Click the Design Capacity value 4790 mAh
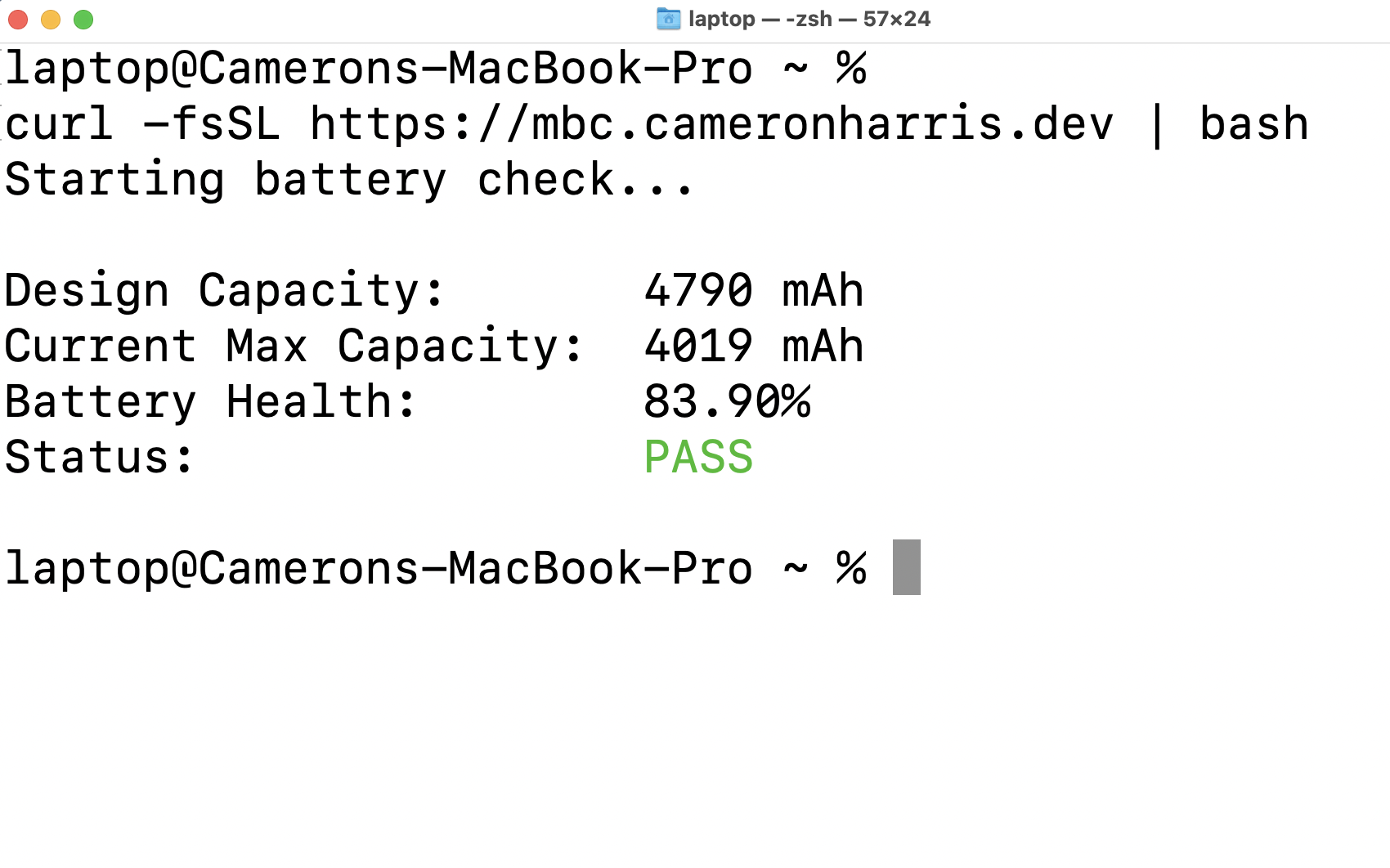 (x=752, y=290)
